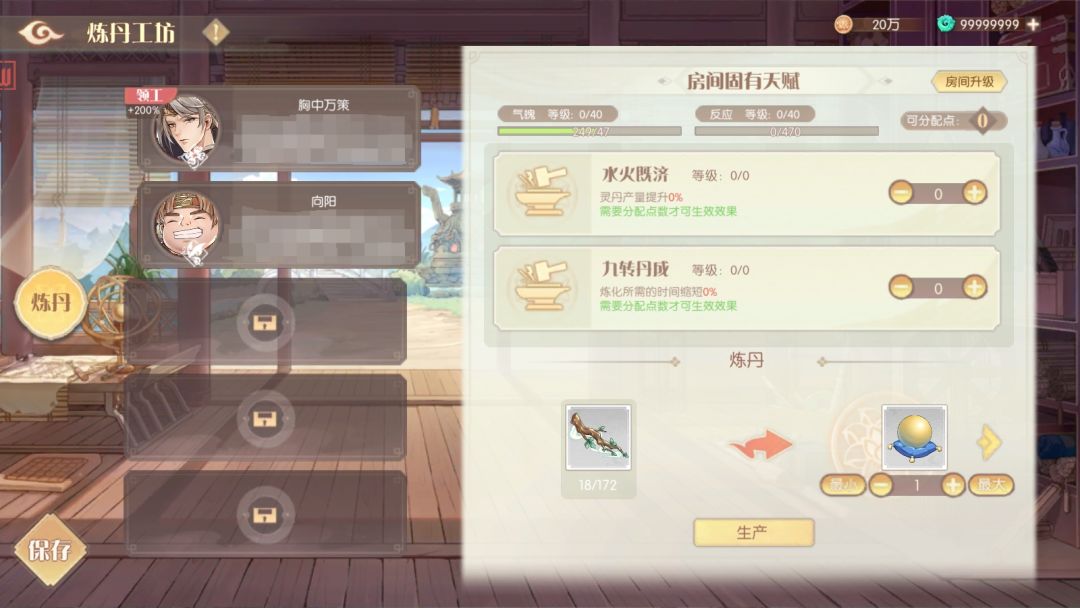Viewport: 1080px width, 608px height.
Task: Click the bottom empty worker slot icon
Action: (x=264, y=514)
